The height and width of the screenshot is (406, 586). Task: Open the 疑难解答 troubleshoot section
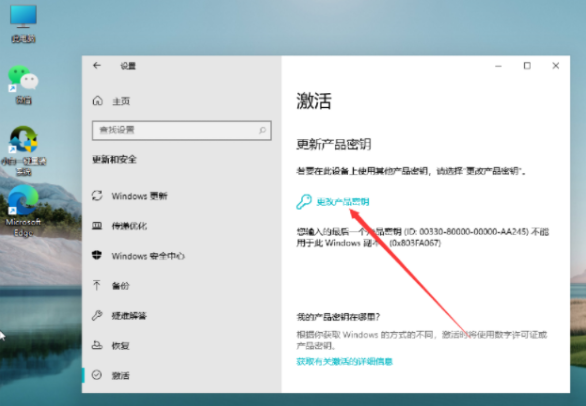click(129, 316)
